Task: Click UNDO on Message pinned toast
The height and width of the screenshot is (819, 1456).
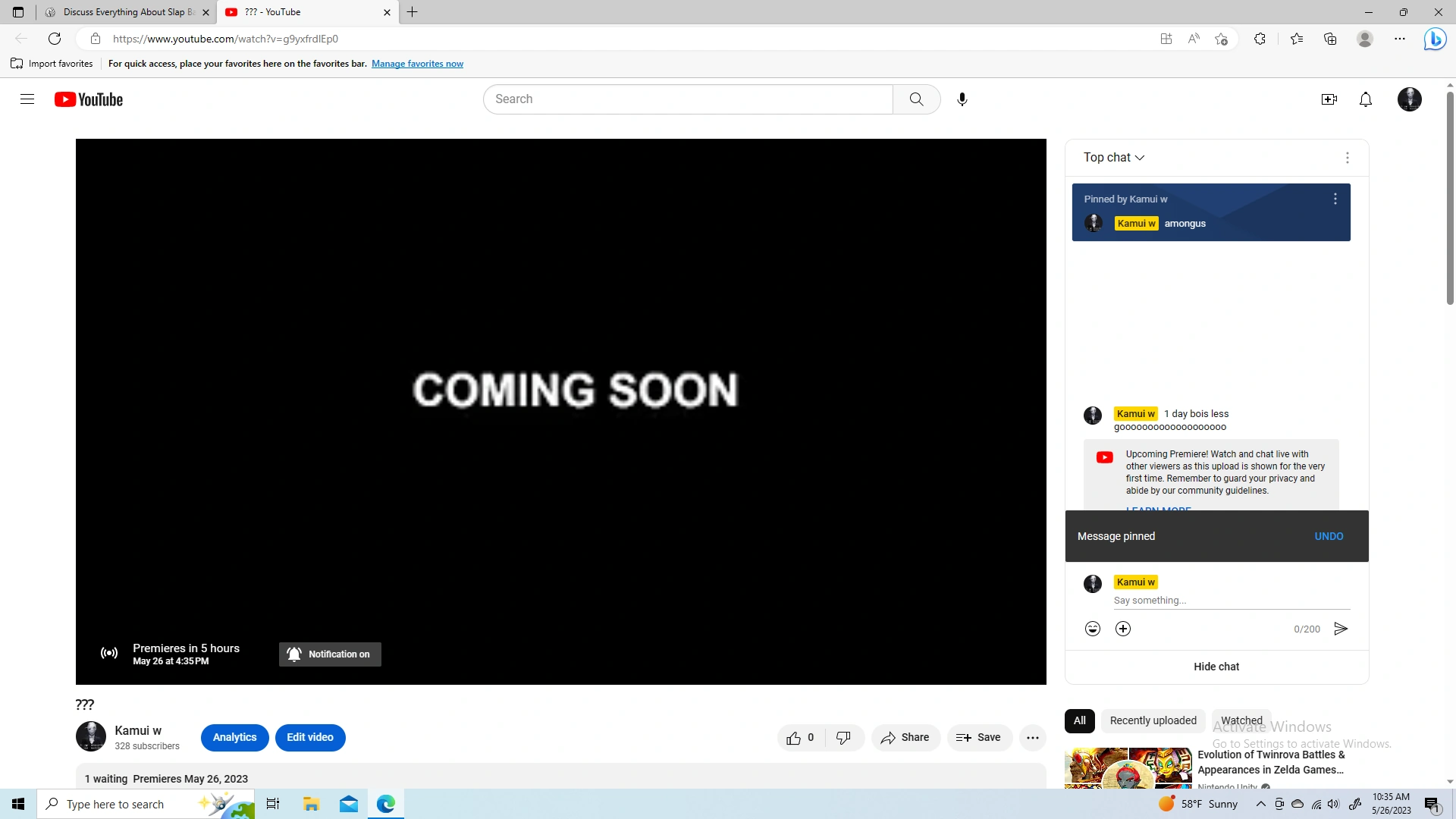Action: [1329, 536]
